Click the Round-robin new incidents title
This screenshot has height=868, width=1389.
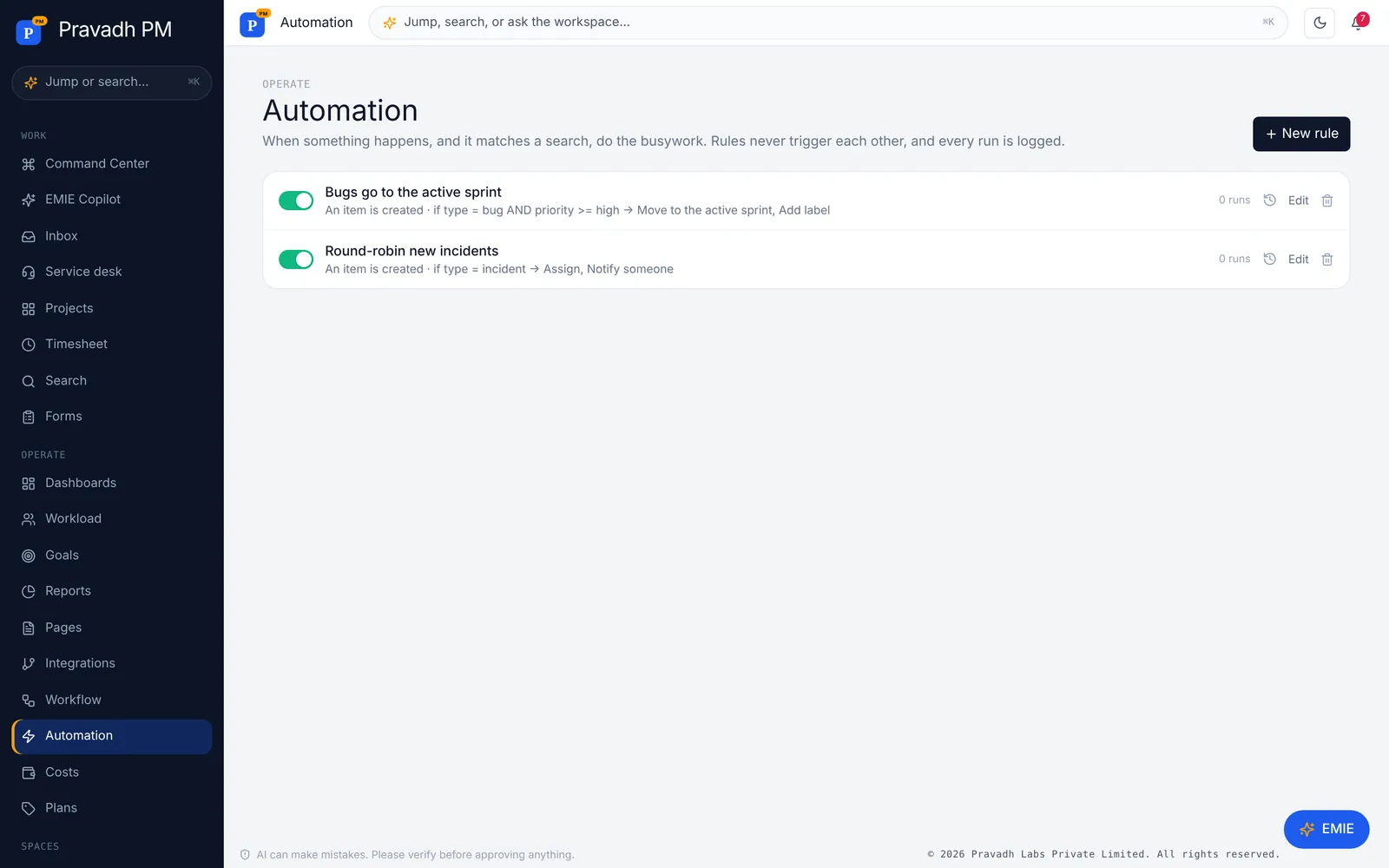tap(411, 251)
